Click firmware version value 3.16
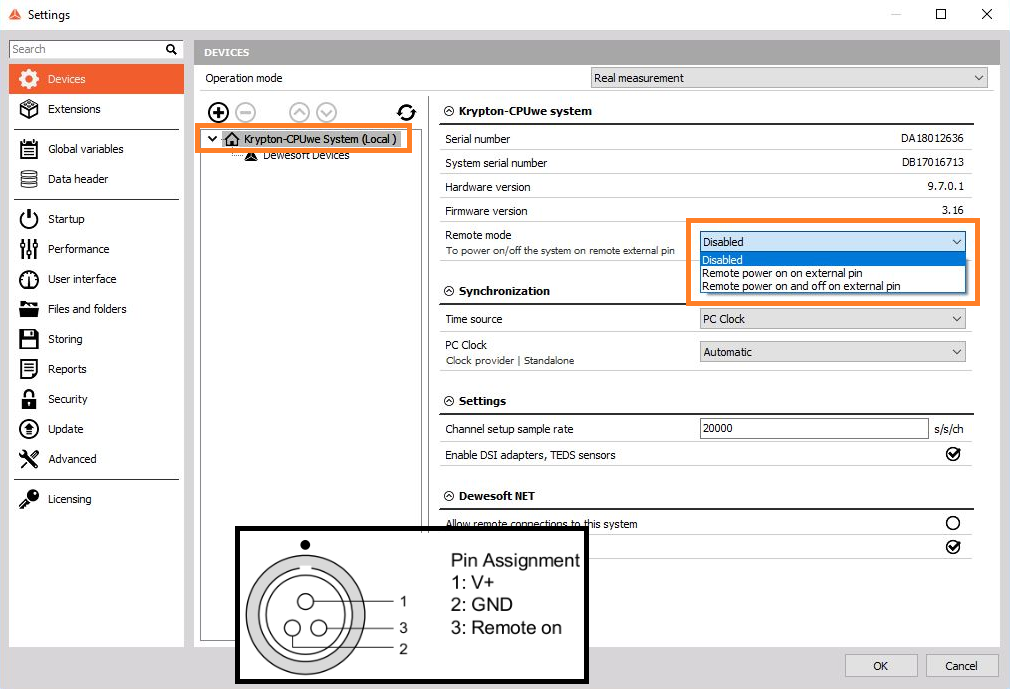This screenshot has width=1010, height=689. (953, 210)
